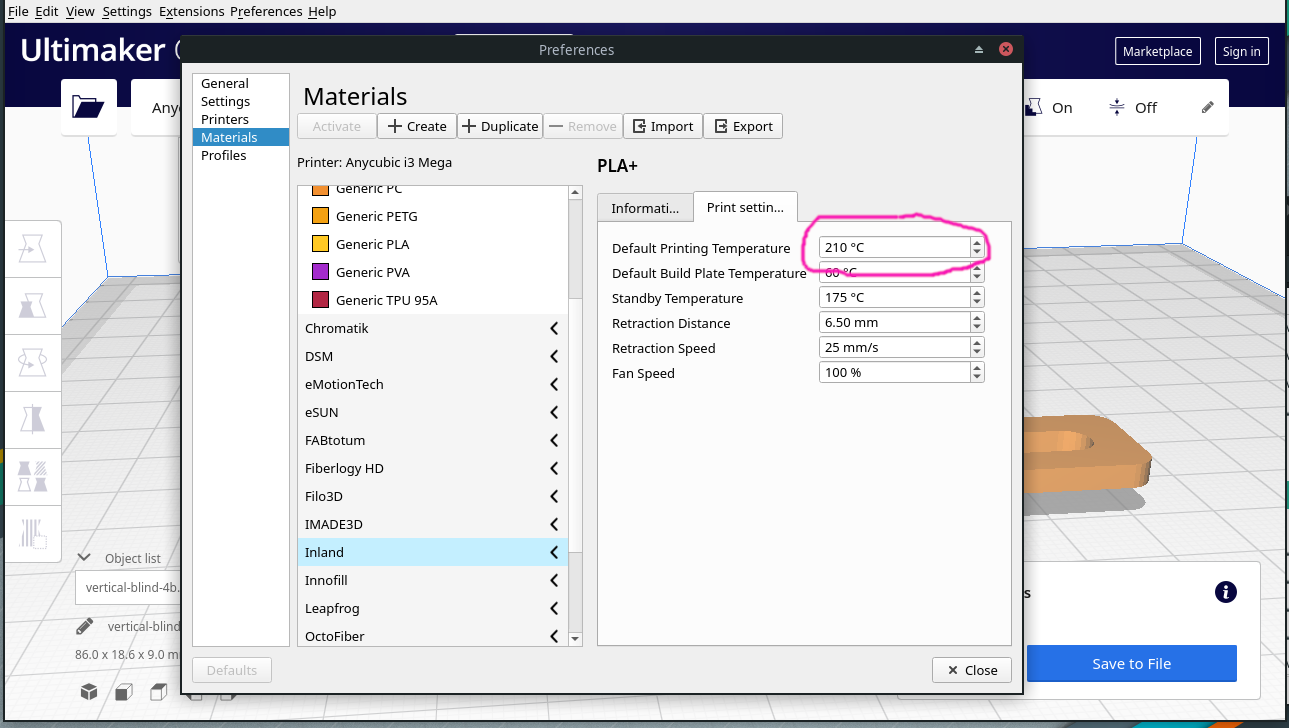Open the Settings menu

(x=127, y=11)
